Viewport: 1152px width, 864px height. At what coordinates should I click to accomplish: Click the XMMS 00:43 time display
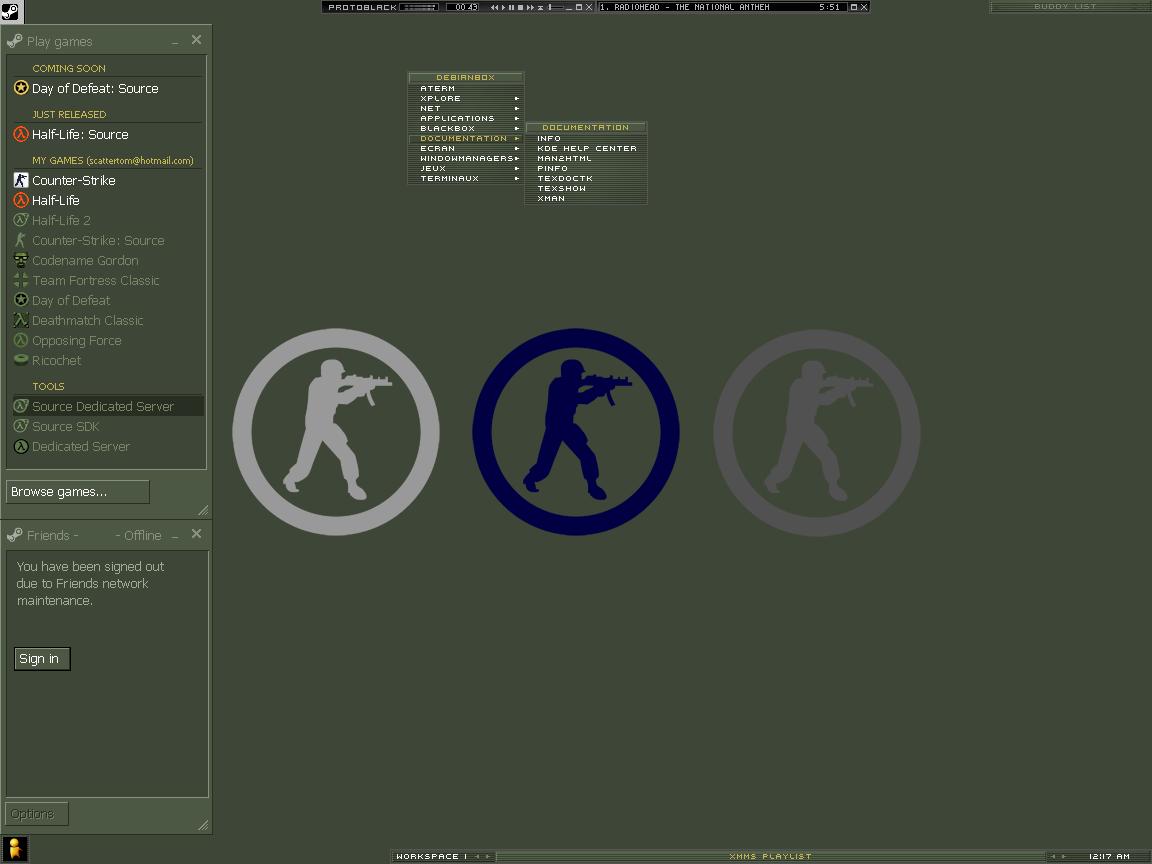[x=462, y=7]
